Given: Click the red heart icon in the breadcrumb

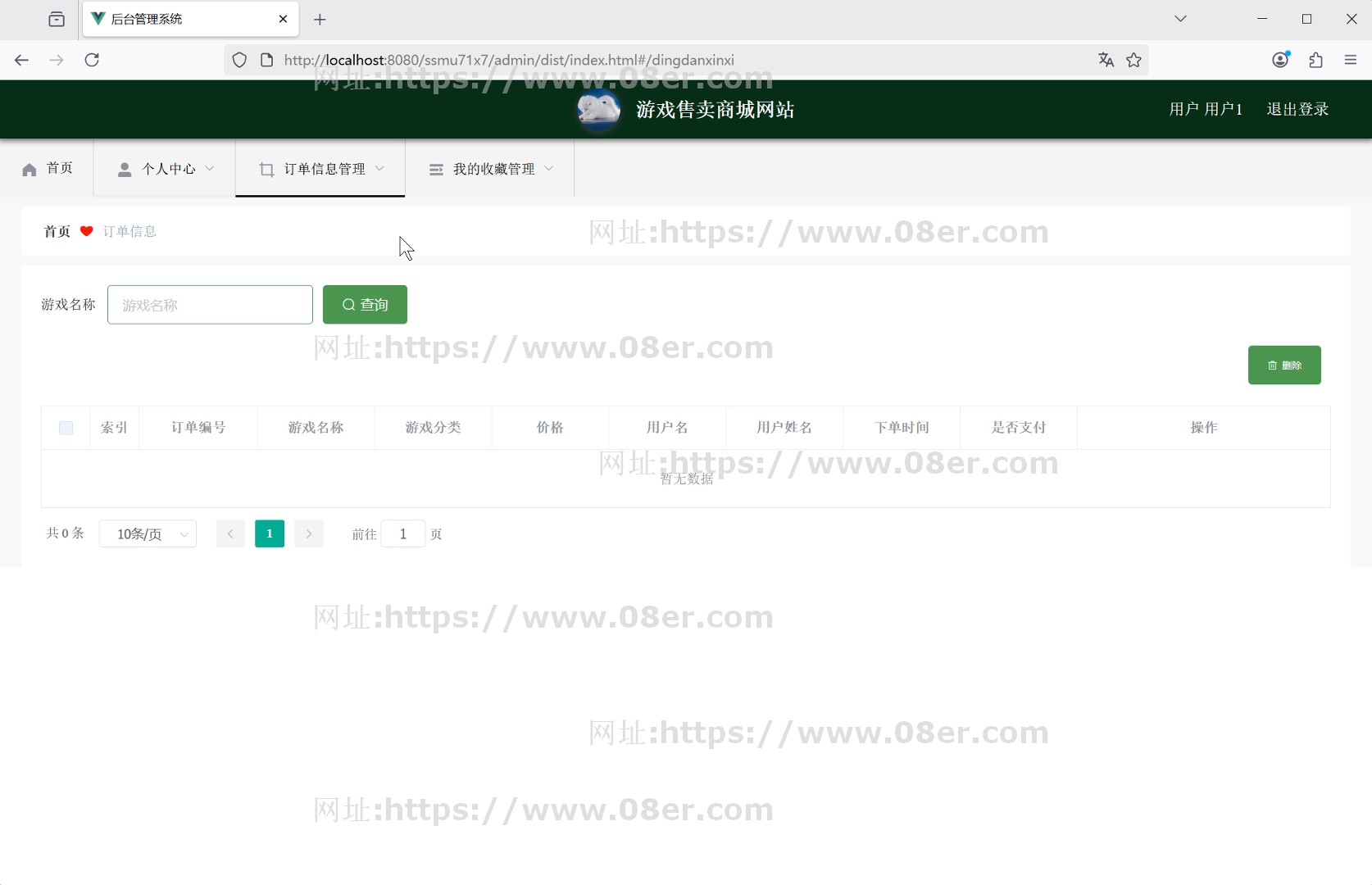Looking at the screenshot, I should tap(87, 232).
